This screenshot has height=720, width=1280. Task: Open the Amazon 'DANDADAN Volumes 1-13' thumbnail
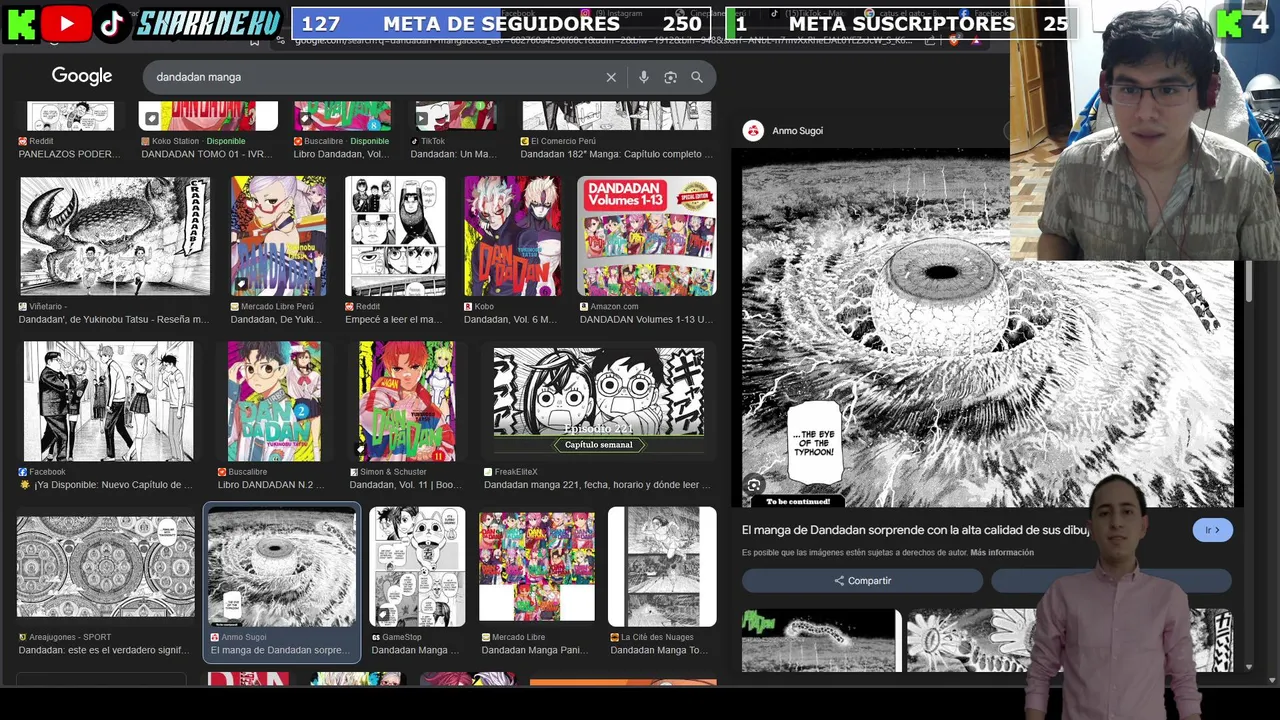(647, 236)
